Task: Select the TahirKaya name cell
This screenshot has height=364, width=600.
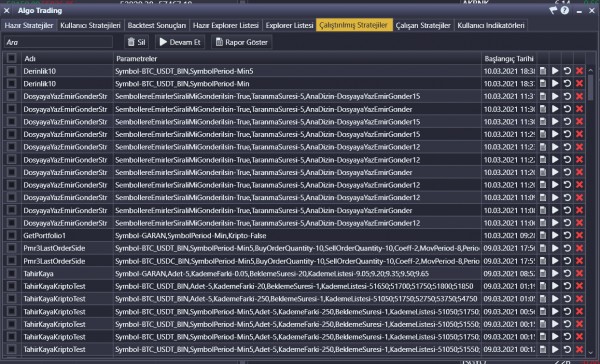Action: pyautogui.click(x=67, y=273)
